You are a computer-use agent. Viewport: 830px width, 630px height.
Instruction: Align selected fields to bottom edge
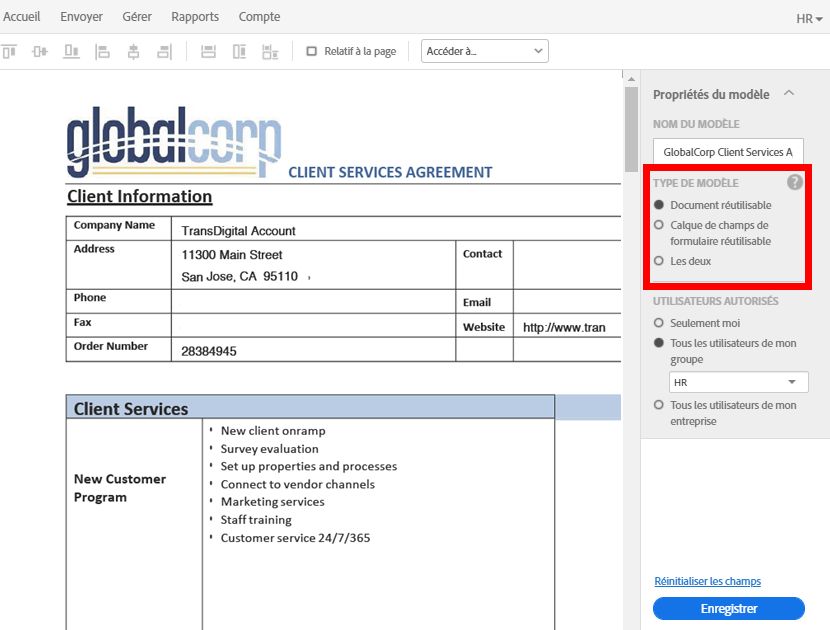coord(71,51)
